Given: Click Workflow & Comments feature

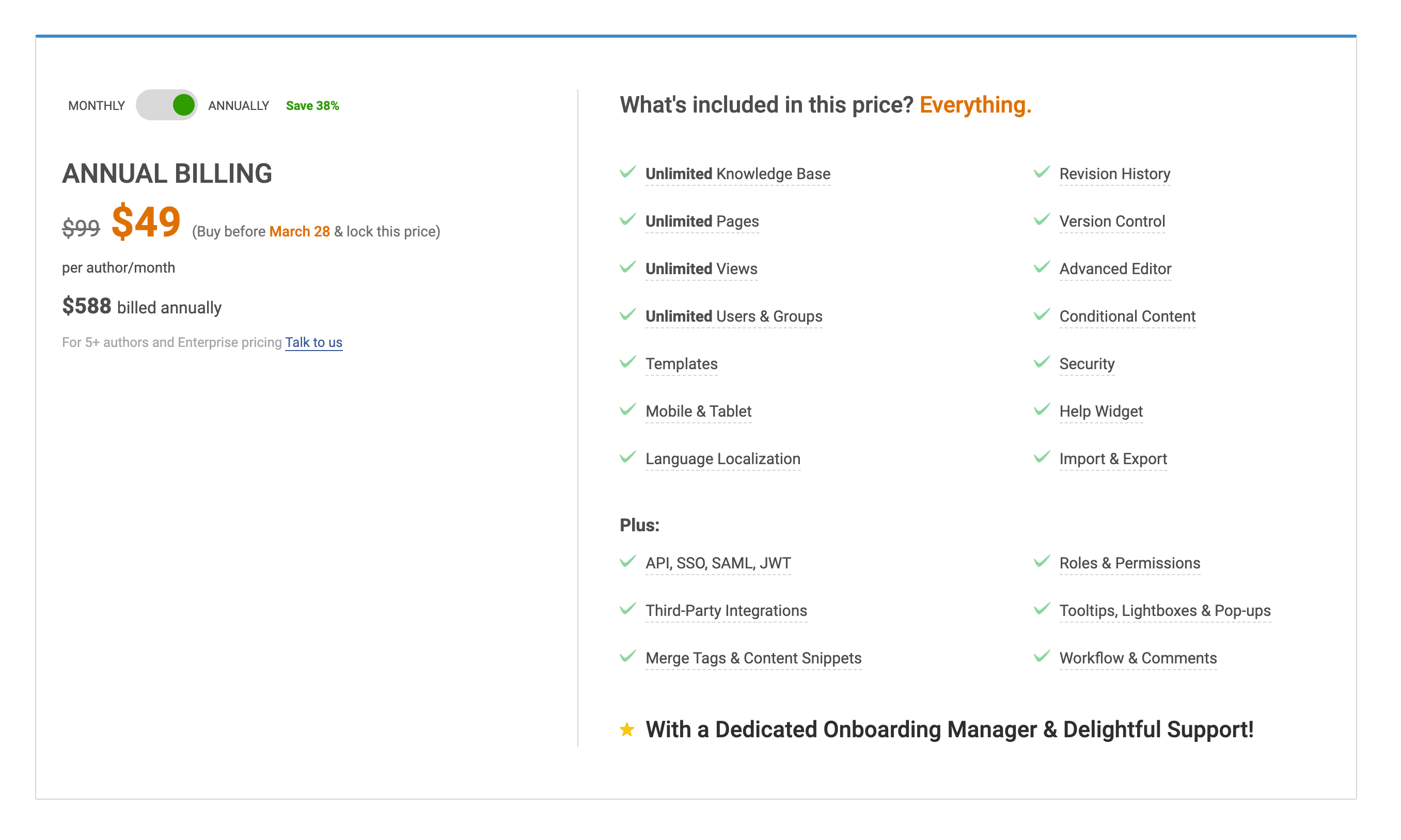Looking at the screenshot, I should [x=1138, y=658].
